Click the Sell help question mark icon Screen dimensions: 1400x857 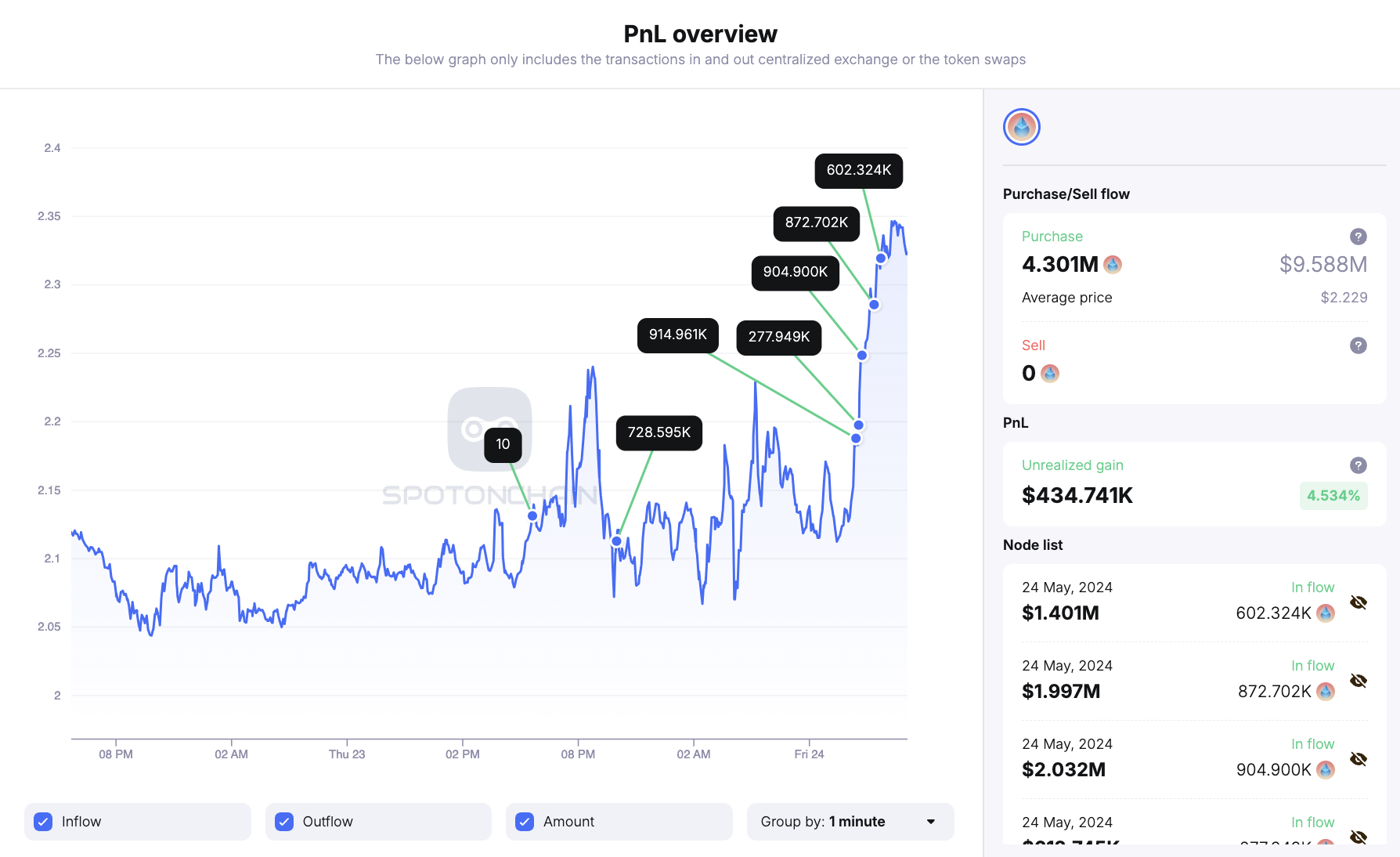click(x=1358, y=345)
